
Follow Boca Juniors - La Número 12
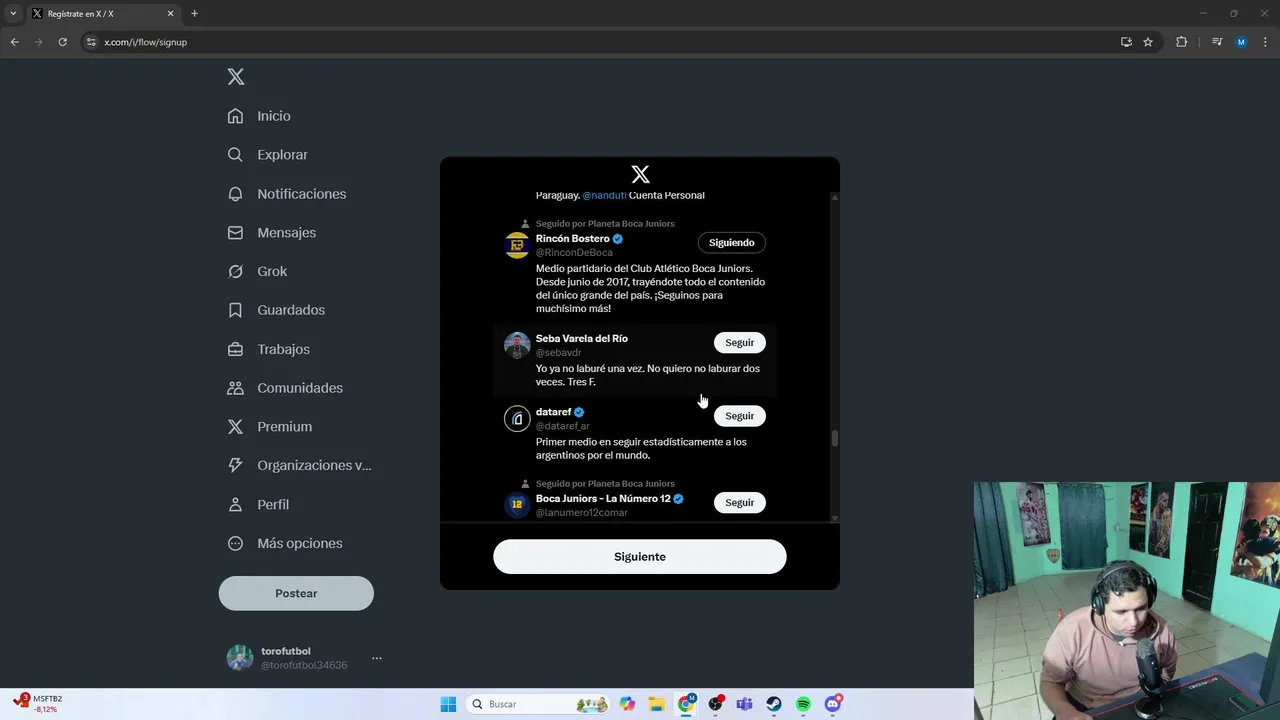[x=740, y=503]
